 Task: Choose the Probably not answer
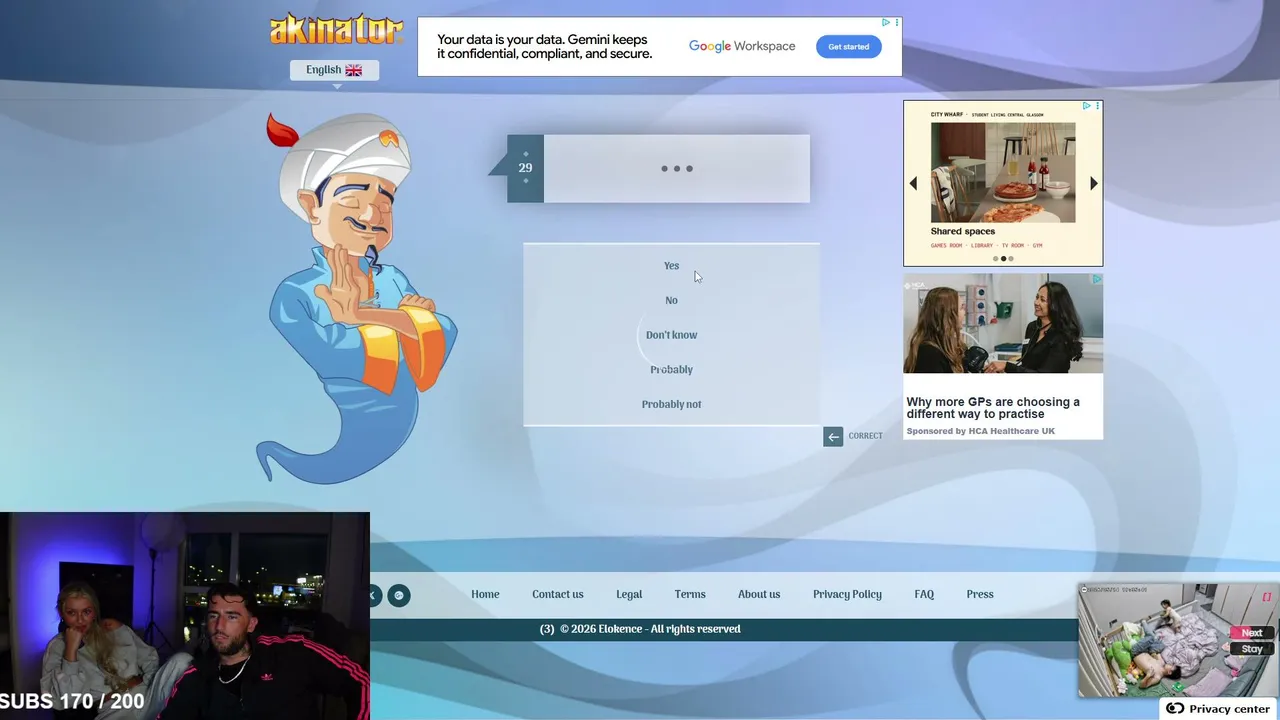click(671, 404)
